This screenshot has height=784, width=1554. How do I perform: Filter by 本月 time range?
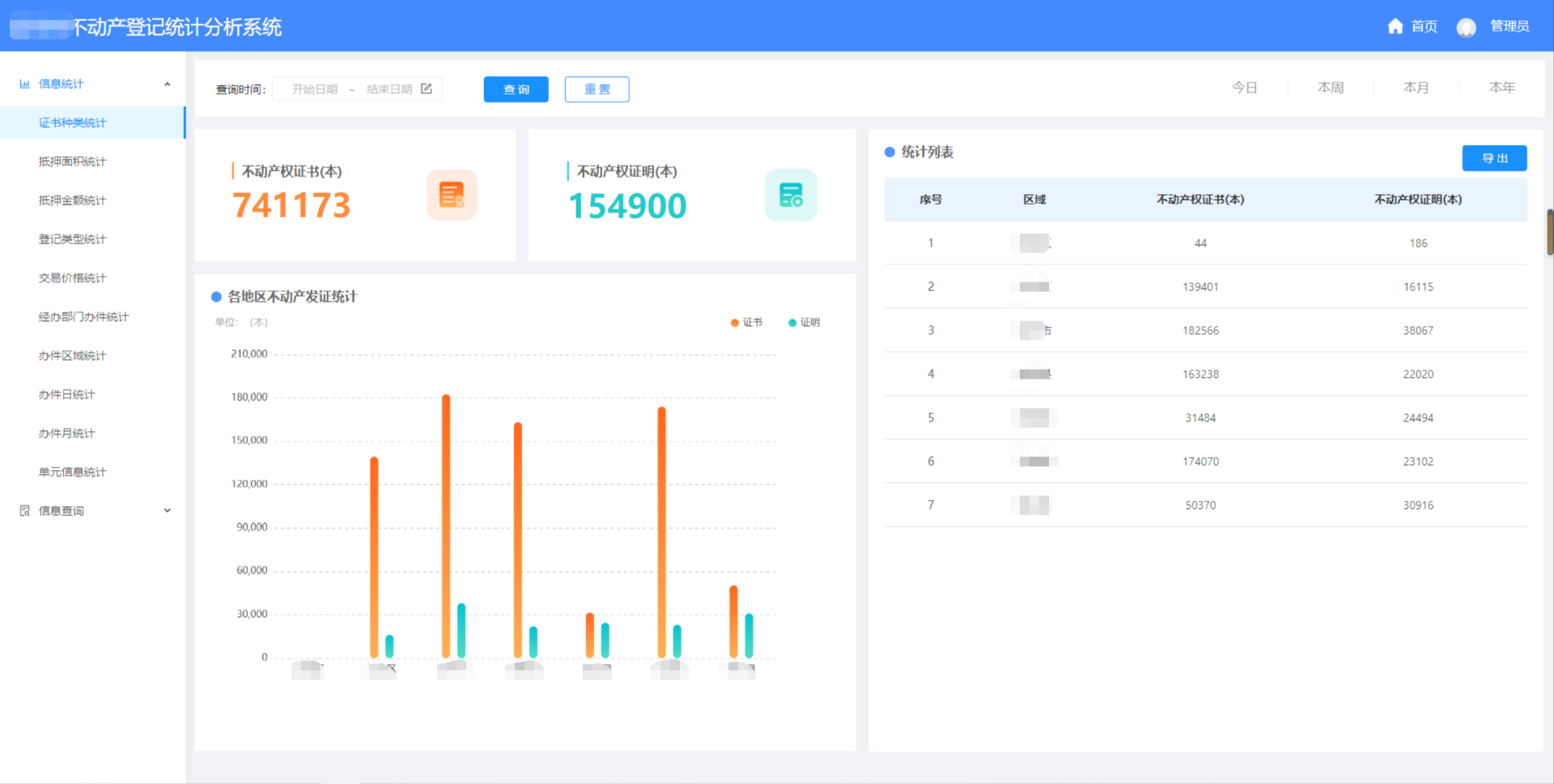pos(1416,87)
